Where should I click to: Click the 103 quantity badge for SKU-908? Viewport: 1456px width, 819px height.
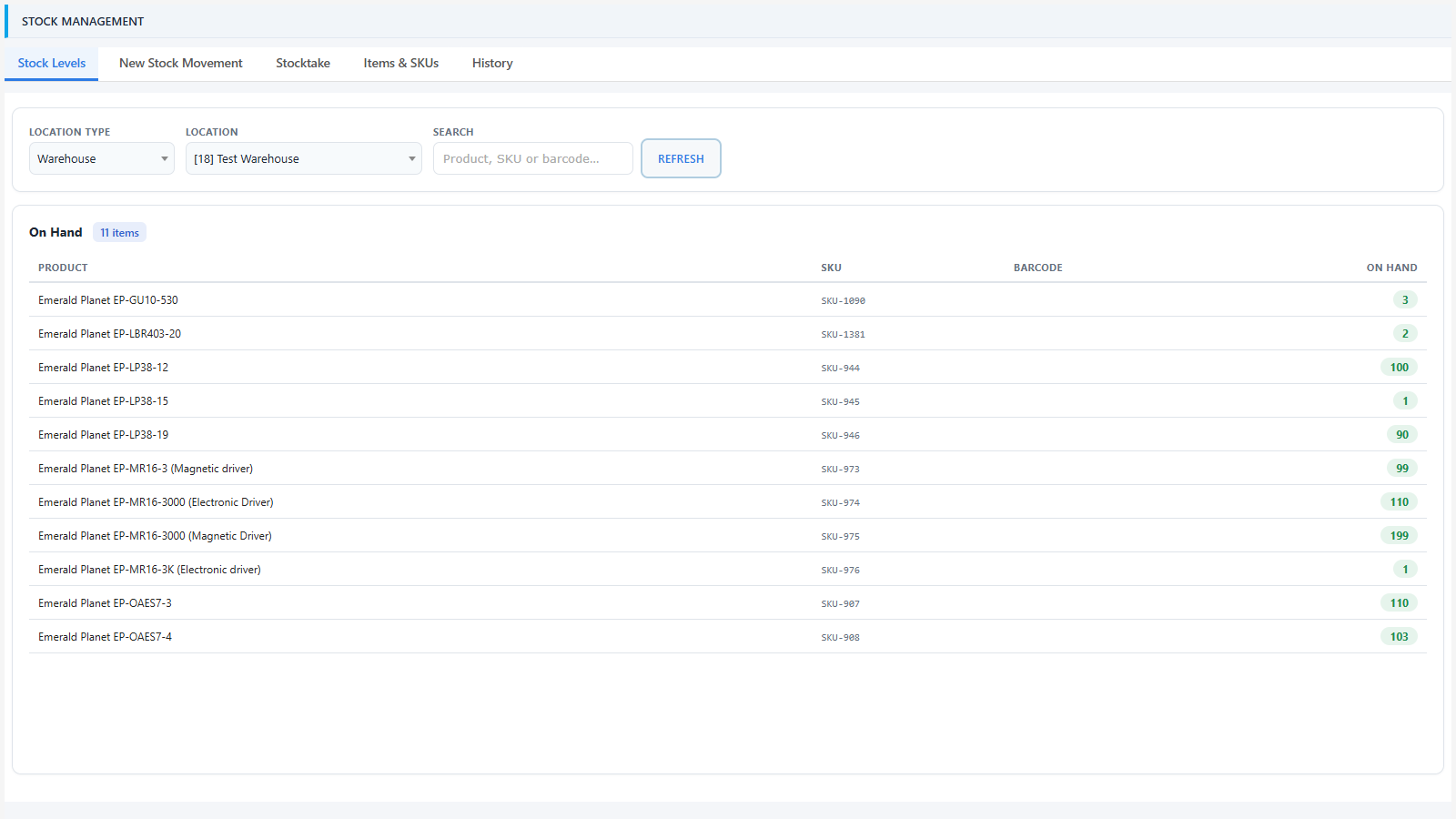pos(1399,637)
